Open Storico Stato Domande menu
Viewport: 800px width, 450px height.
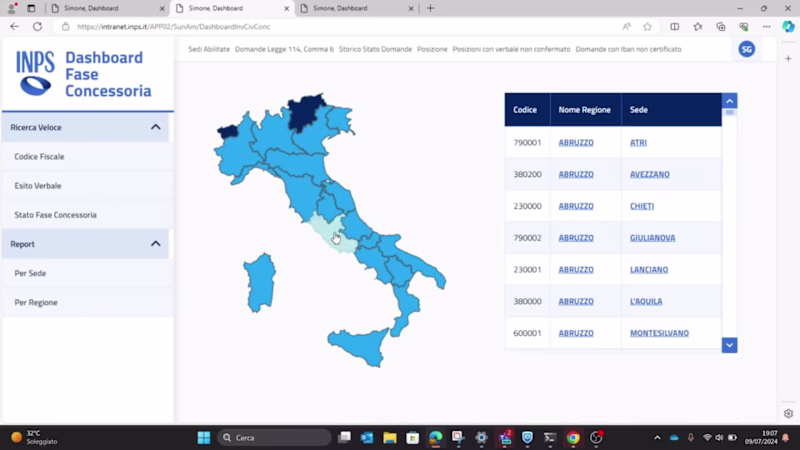[375, 49]
